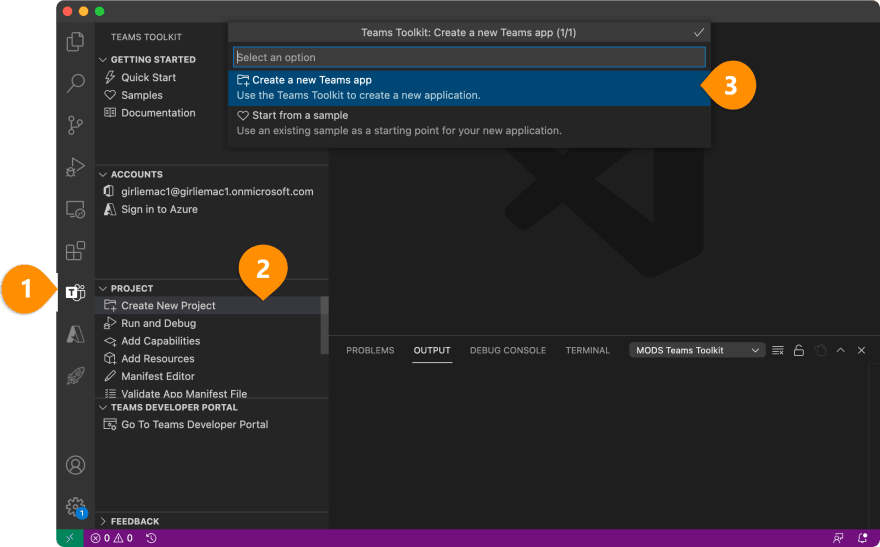880x547 pixels.
Task: Open the Search view icon
Action: [x=75, y=83]
